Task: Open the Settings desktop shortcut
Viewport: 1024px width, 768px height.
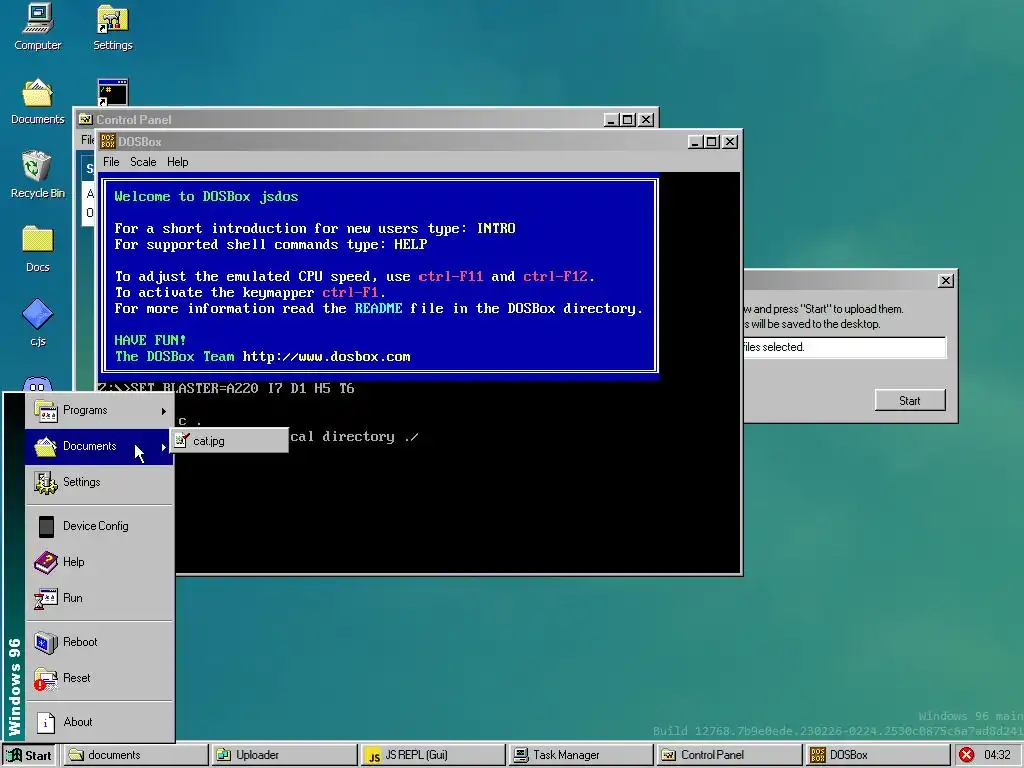Action: click(x=112, y=26)
